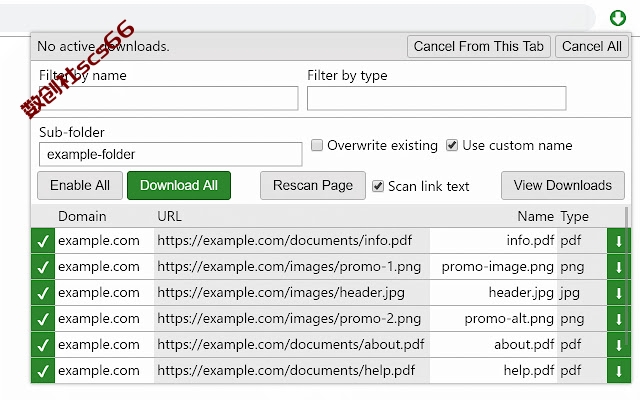Image resolution: width=640 pixels, height=400 pixels.
Task: Click the name cell help.pdf
Action: 529,371
